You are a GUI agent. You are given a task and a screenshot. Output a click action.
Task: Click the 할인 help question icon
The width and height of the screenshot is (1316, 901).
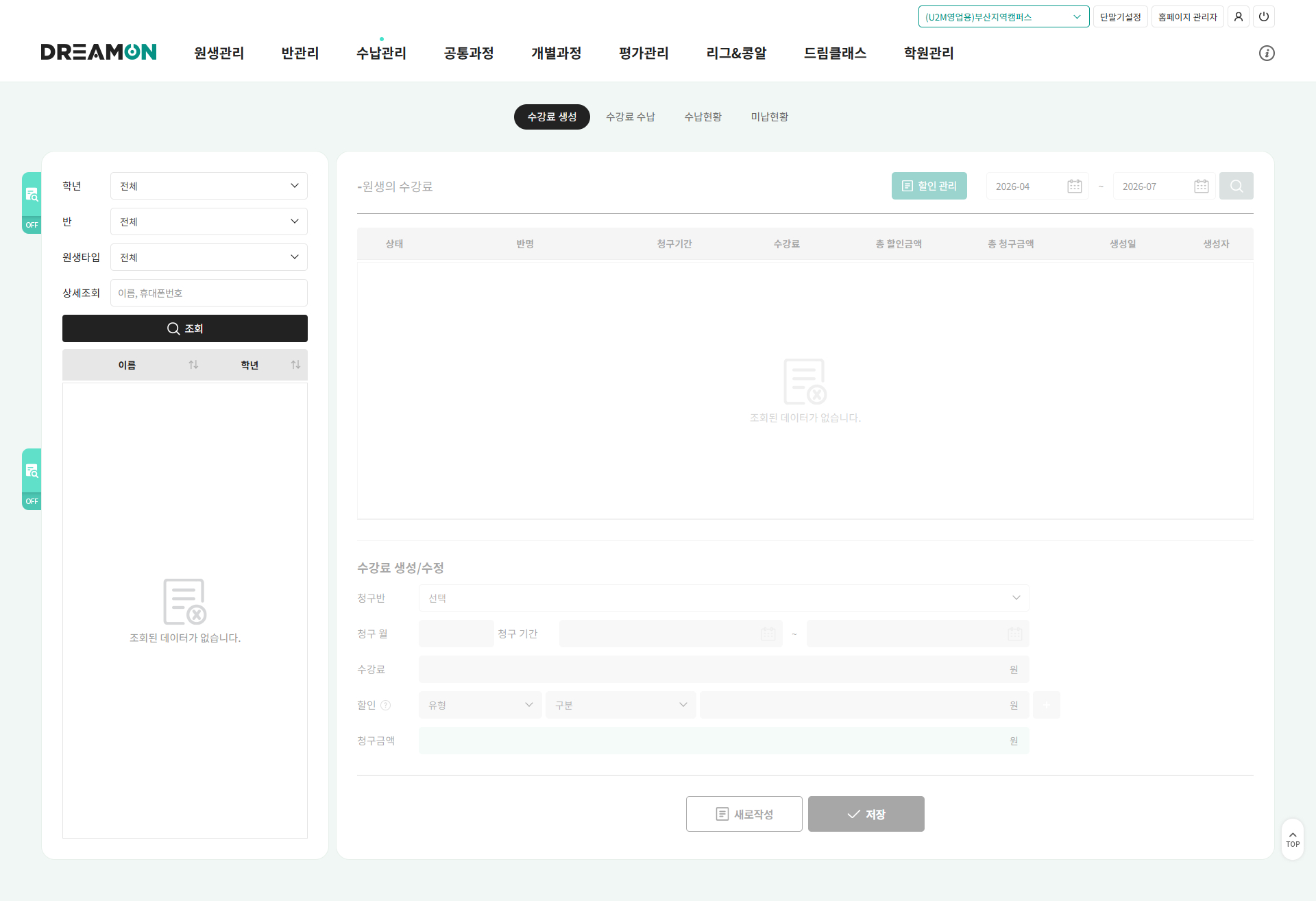[385, 705]
